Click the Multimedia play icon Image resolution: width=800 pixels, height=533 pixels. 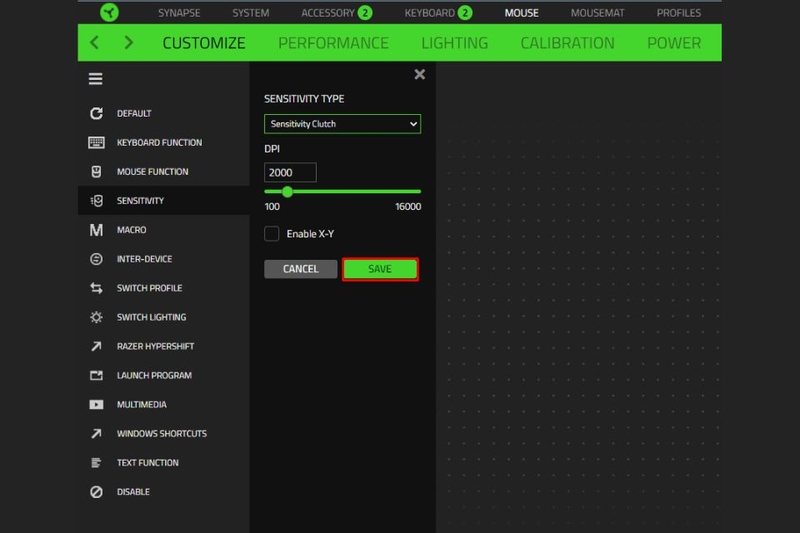click(96, 404)
